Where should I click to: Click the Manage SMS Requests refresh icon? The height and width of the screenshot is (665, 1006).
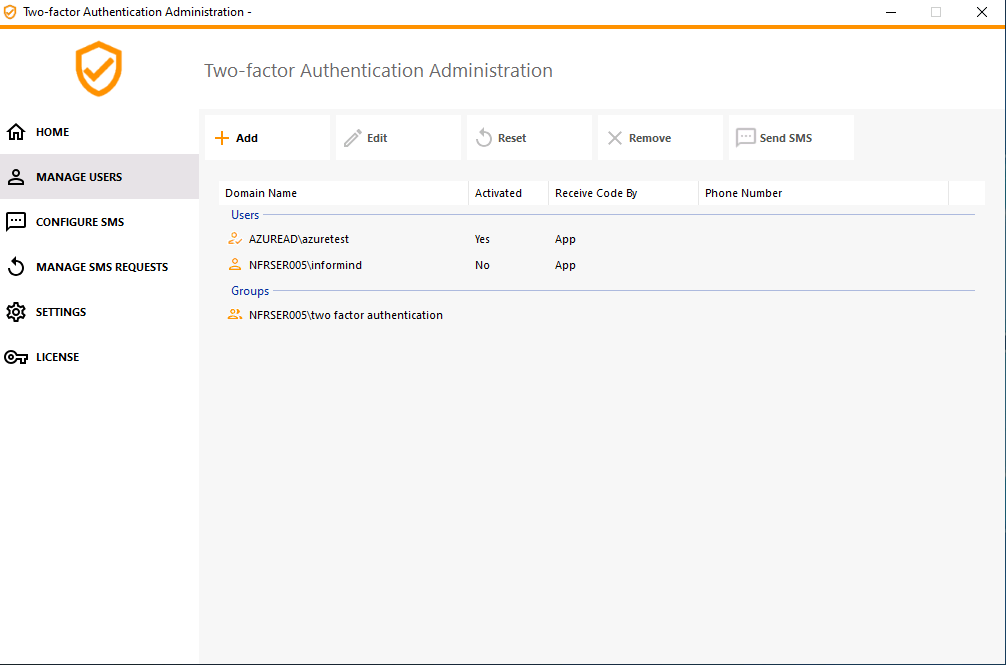click(x=16, y=267)
